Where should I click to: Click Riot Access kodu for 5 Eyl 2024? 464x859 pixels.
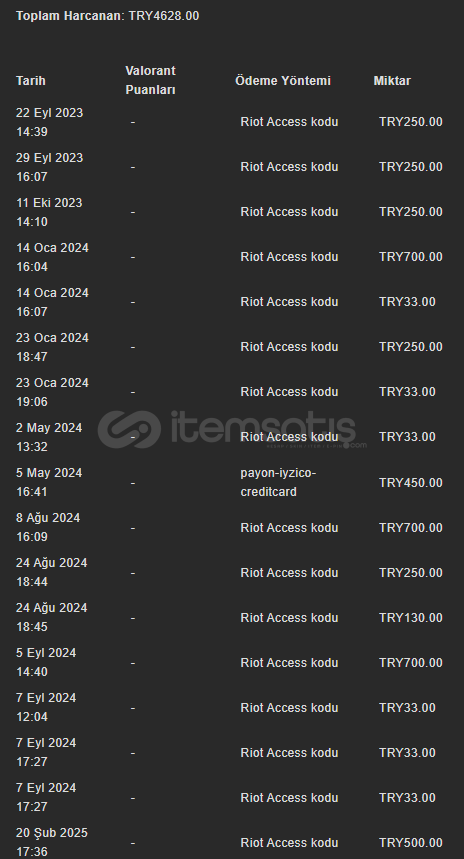pyautogui.click(x=289, y=662)
